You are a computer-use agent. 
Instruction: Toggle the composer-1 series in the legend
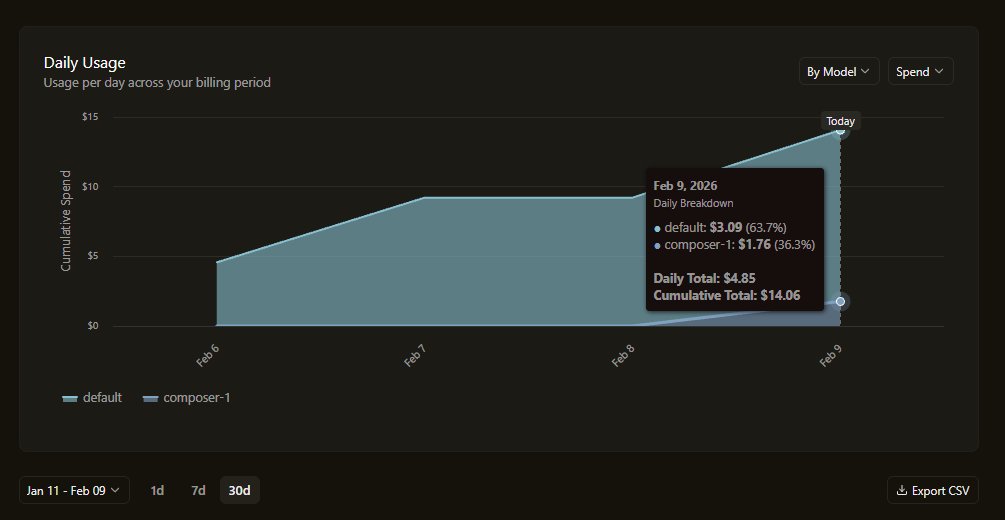[x=186, y=398]
